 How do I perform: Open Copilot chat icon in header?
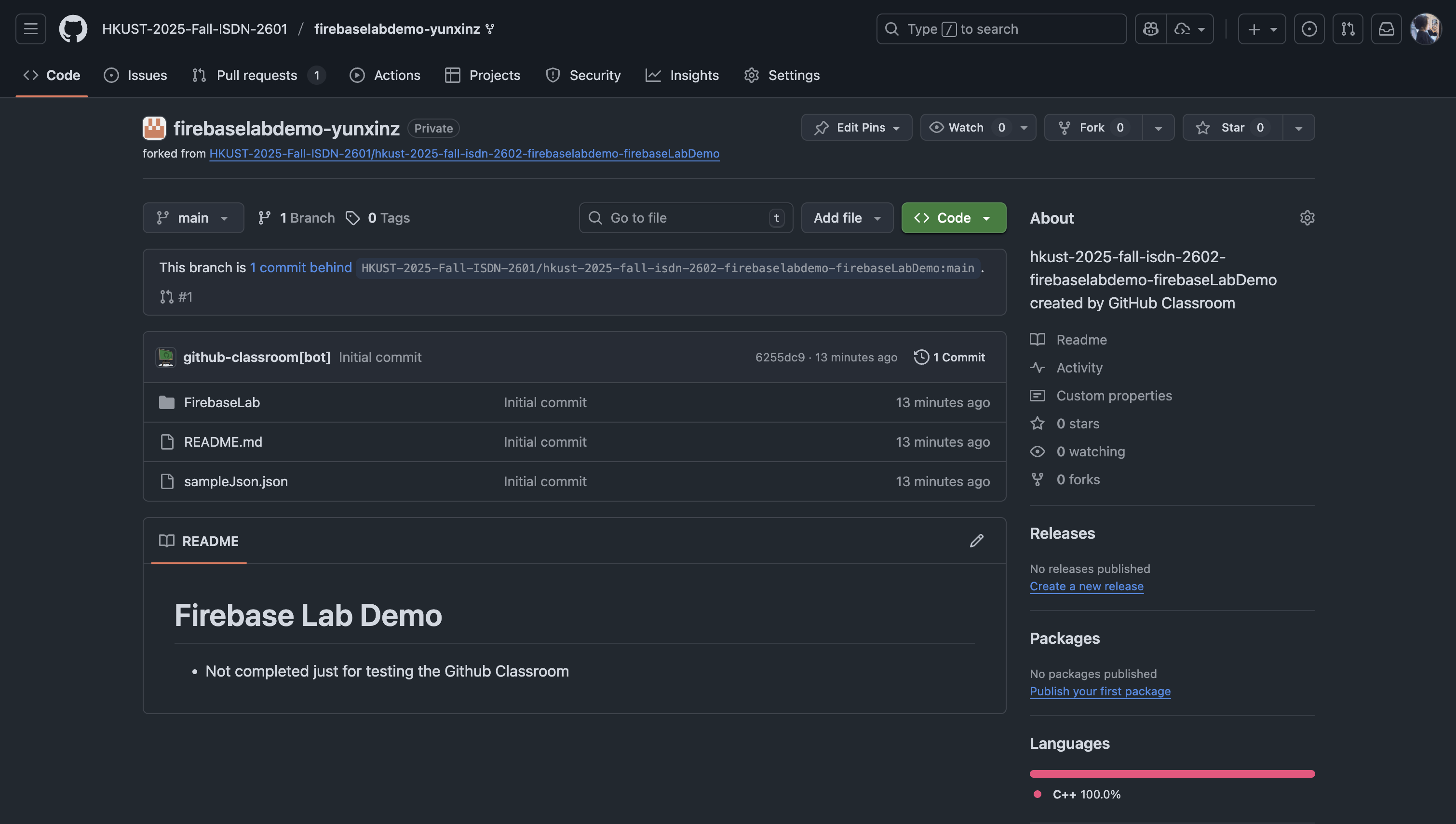pyautogui.click(x=1150, y=29)
